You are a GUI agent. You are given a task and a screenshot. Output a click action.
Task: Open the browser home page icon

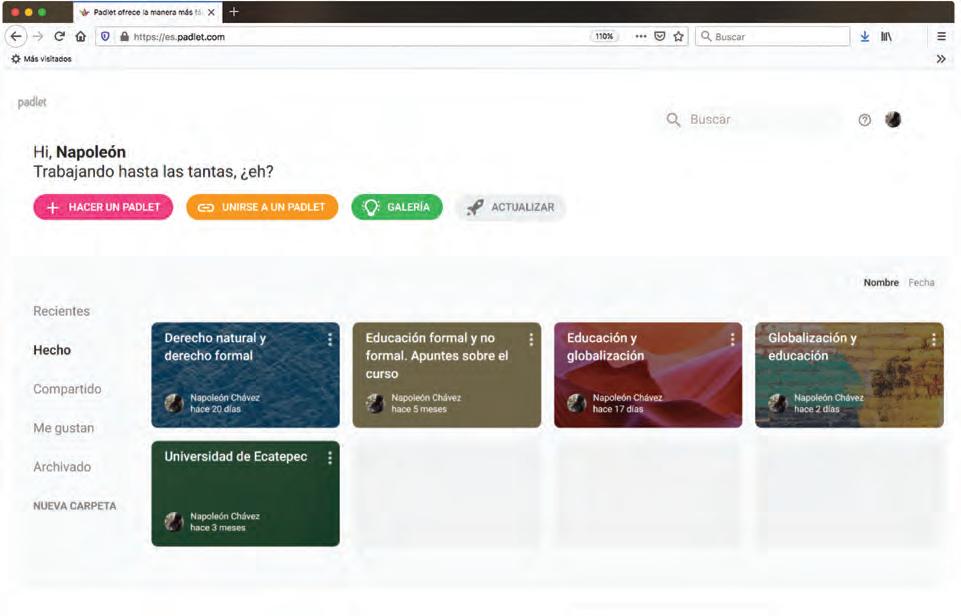(x=81, y=36)
